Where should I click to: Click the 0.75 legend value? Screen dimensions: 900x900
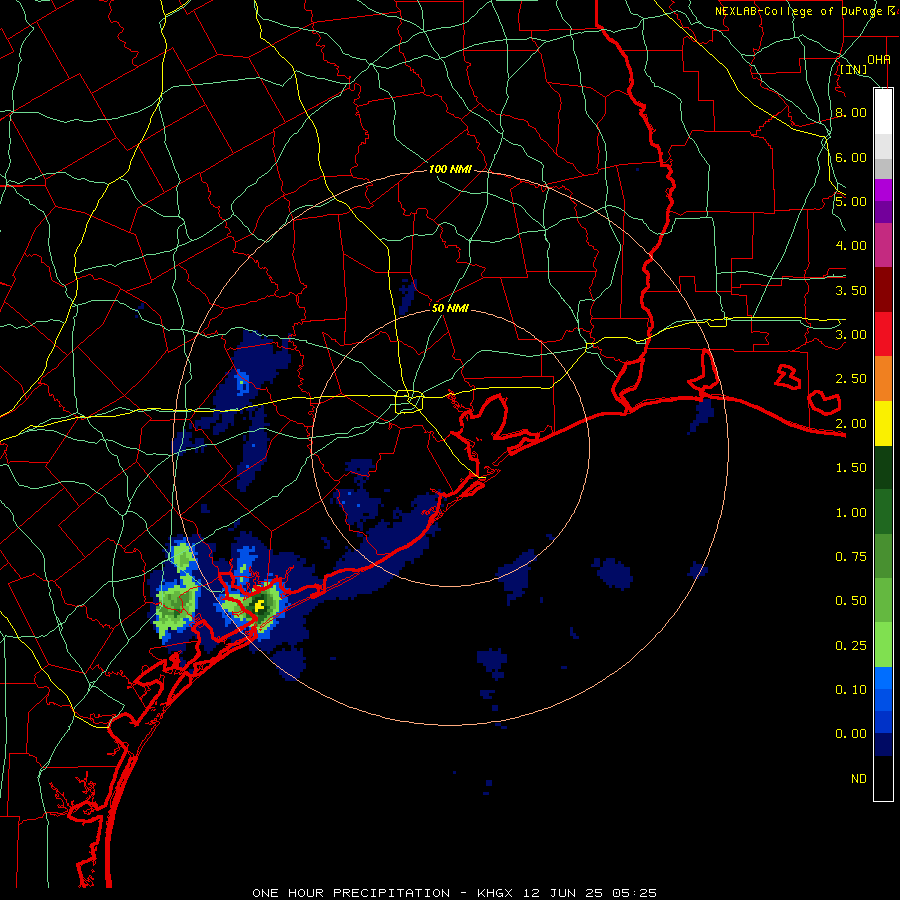coord(851,557)
